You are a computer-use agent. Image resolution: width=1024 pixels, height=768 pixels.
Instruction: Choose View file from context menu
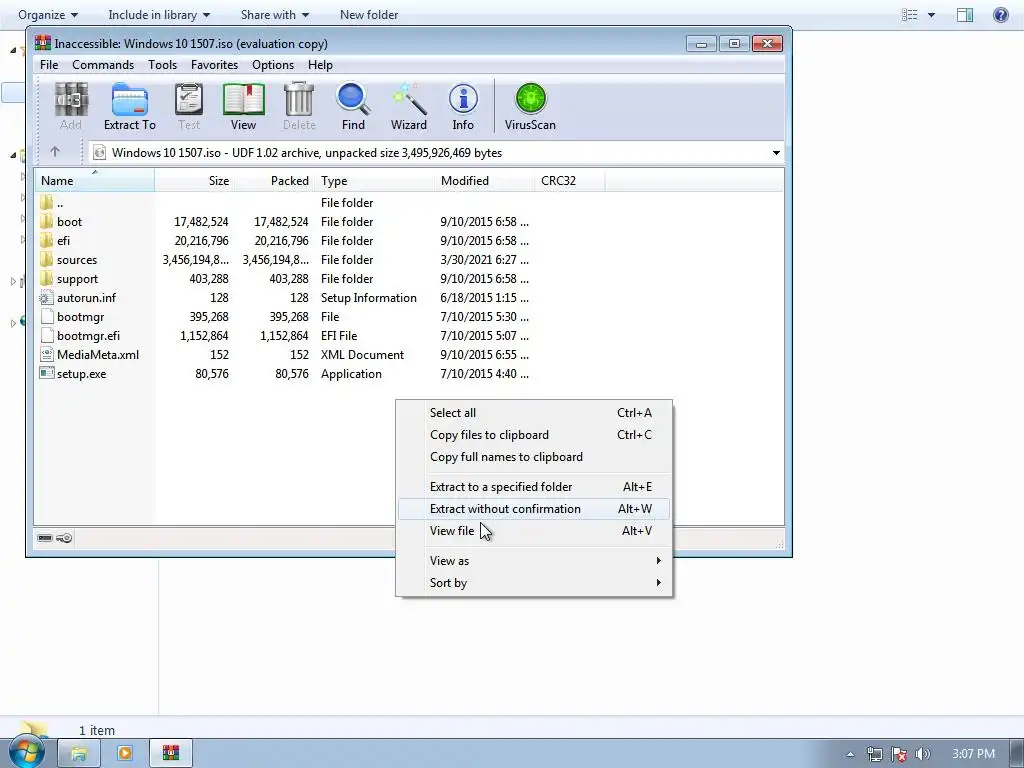coord(534,531)
